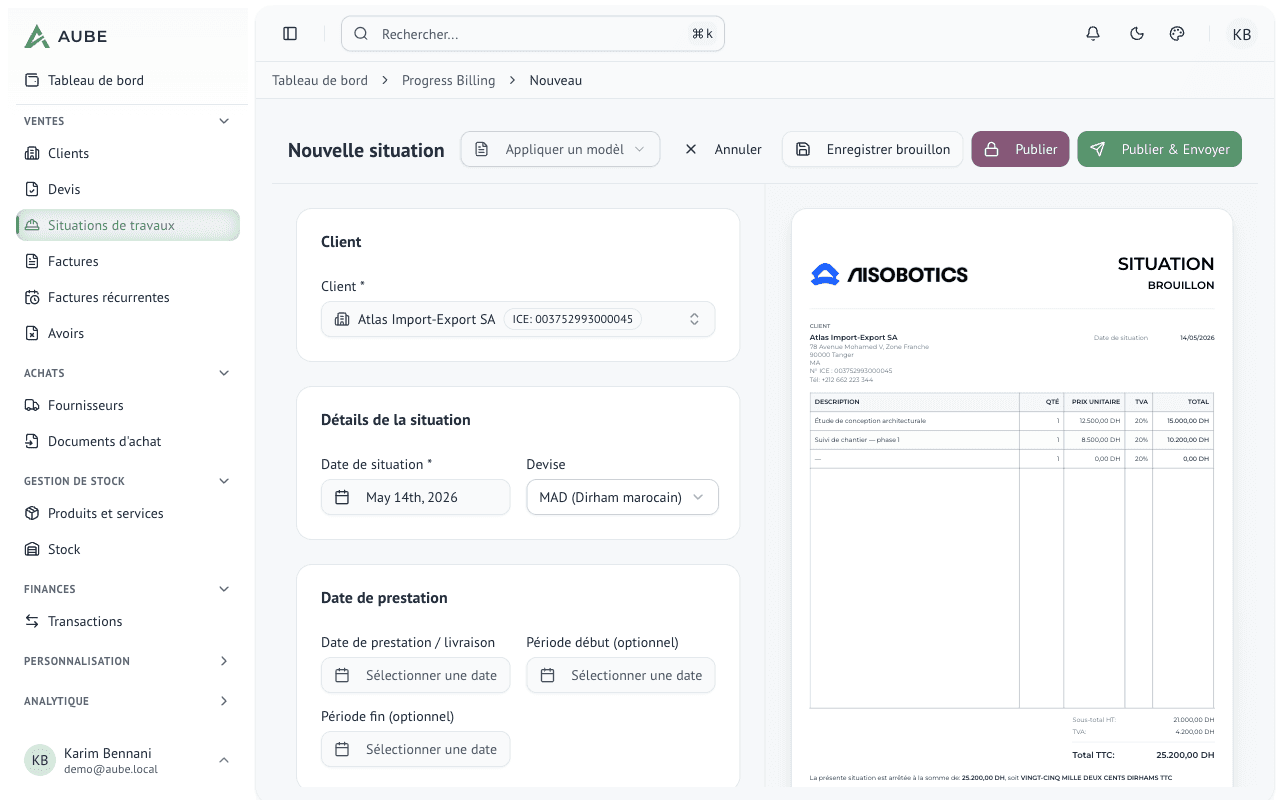
Task: Click Total TTC 25.200,00 DH value
Action: [x=1185, y=755]
